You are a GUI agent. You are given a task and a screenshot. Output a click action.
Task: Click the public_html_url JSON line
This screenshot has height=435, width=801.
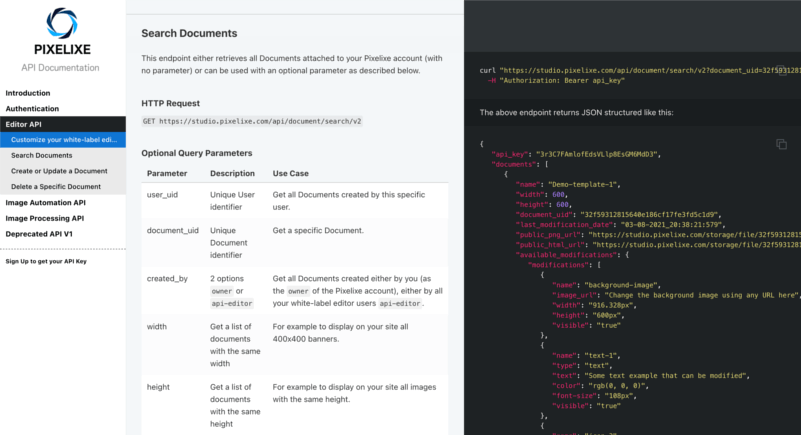click(x=658, y=245)
